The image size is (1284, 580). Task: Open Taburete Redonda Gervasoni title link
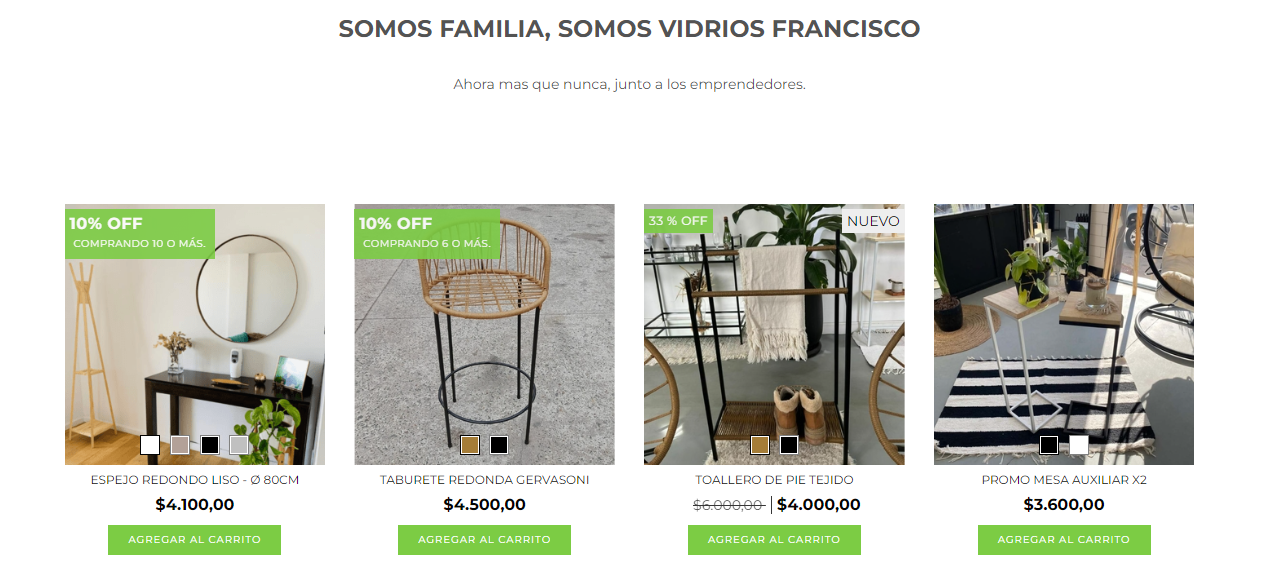pos(484,480)
